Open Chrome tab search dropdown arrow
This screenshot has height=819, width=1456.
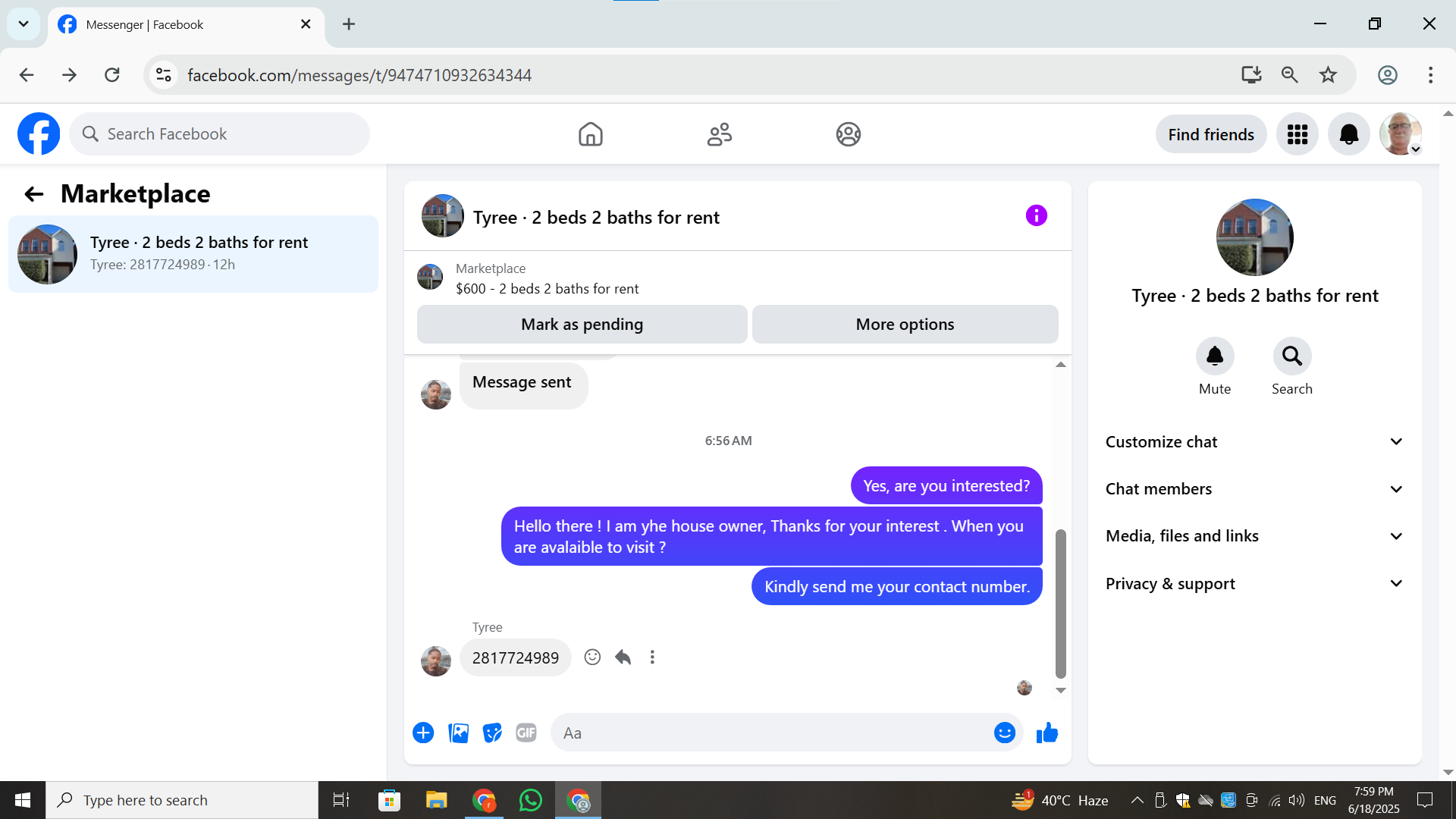click(x=24, y=24)
